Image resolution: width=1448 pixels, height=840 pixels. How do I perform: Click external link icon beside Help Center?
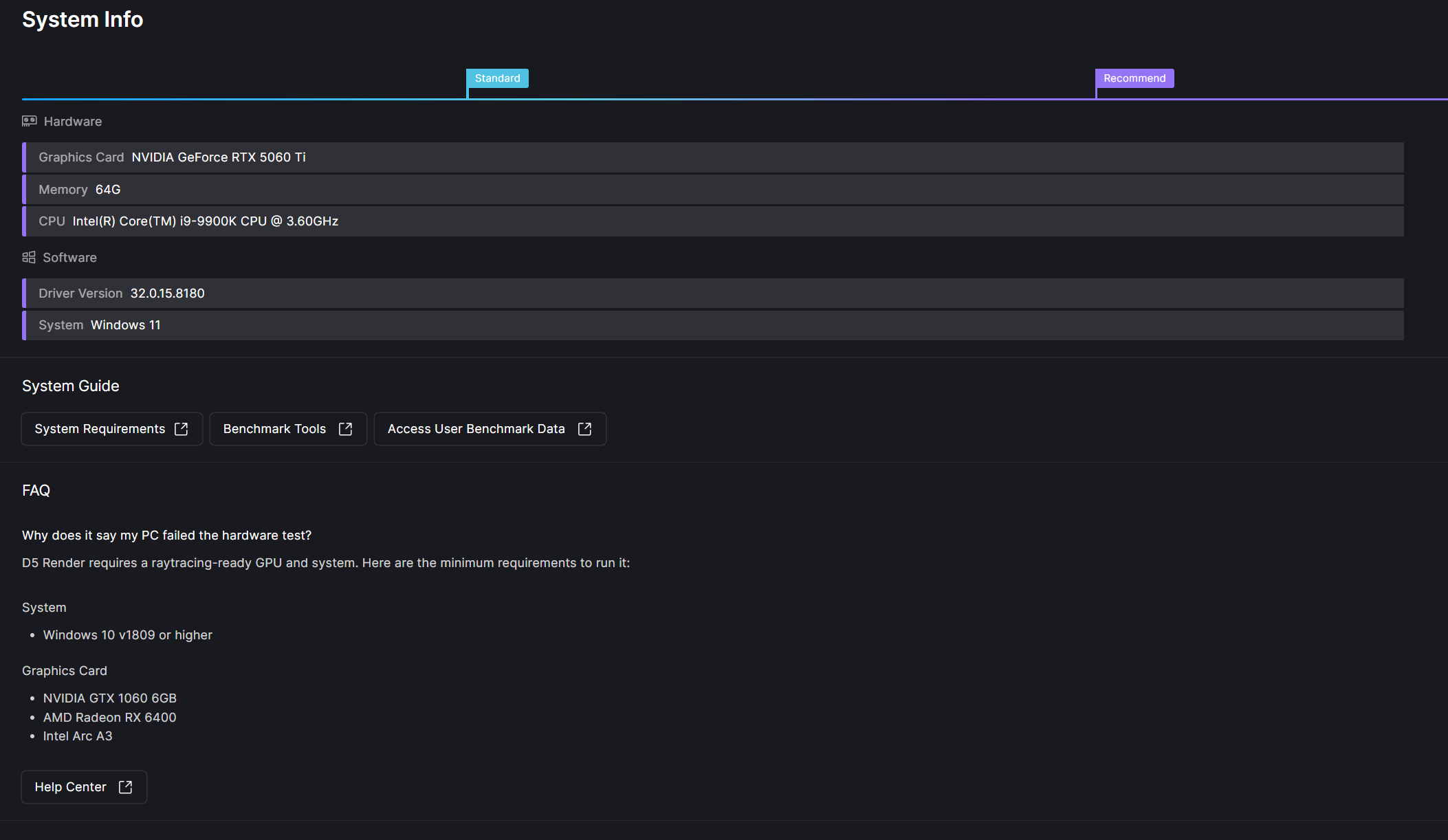point(125,787)
